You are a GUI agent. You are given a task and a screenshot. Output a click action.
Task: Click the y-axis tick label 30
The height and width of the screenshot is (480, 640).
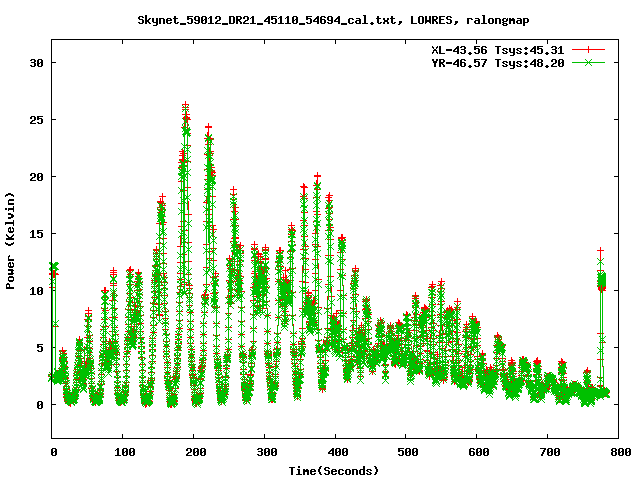(36, 63)
